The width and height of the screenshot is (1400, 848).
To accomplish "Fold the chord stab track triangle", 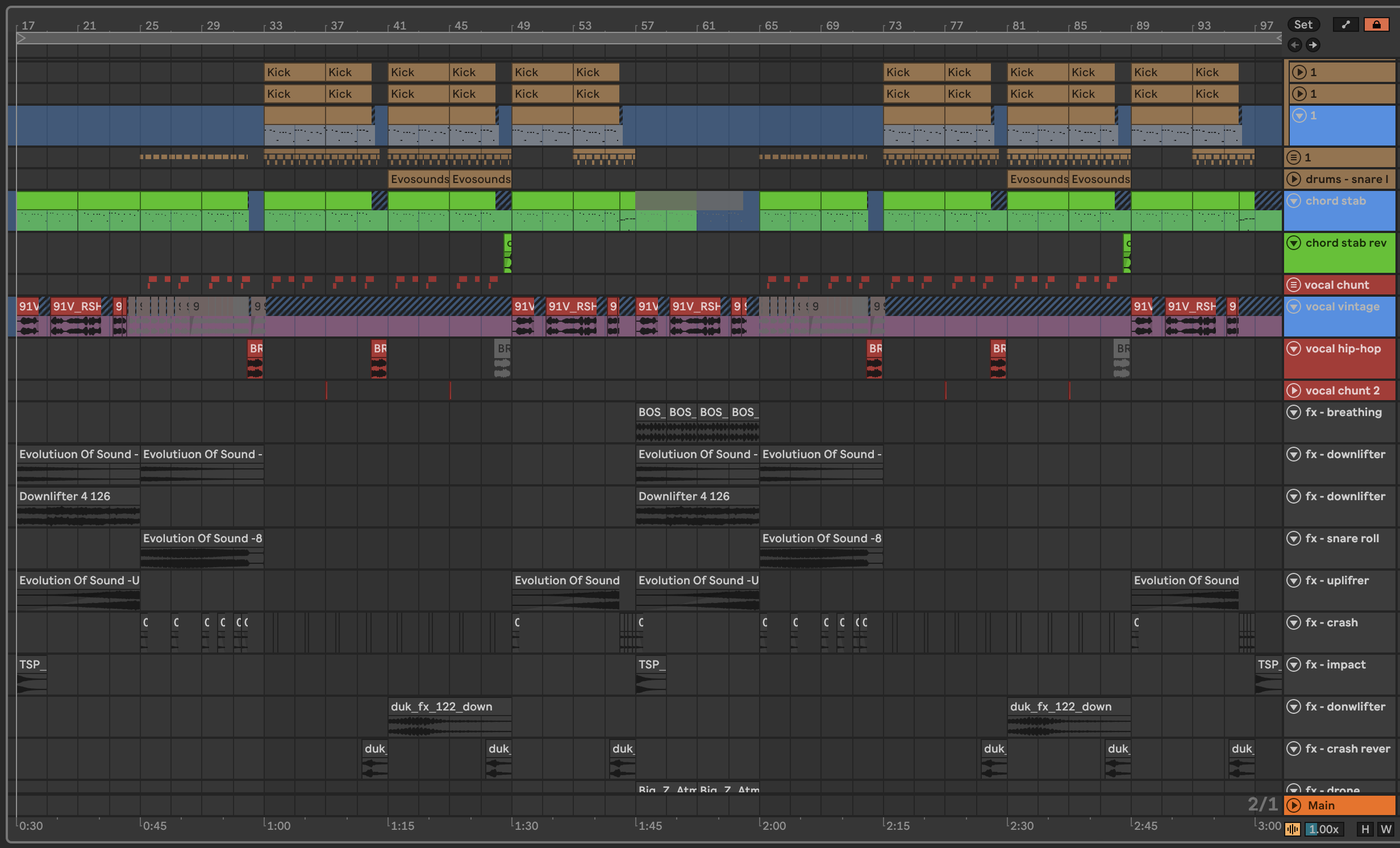I will 1294,201.
